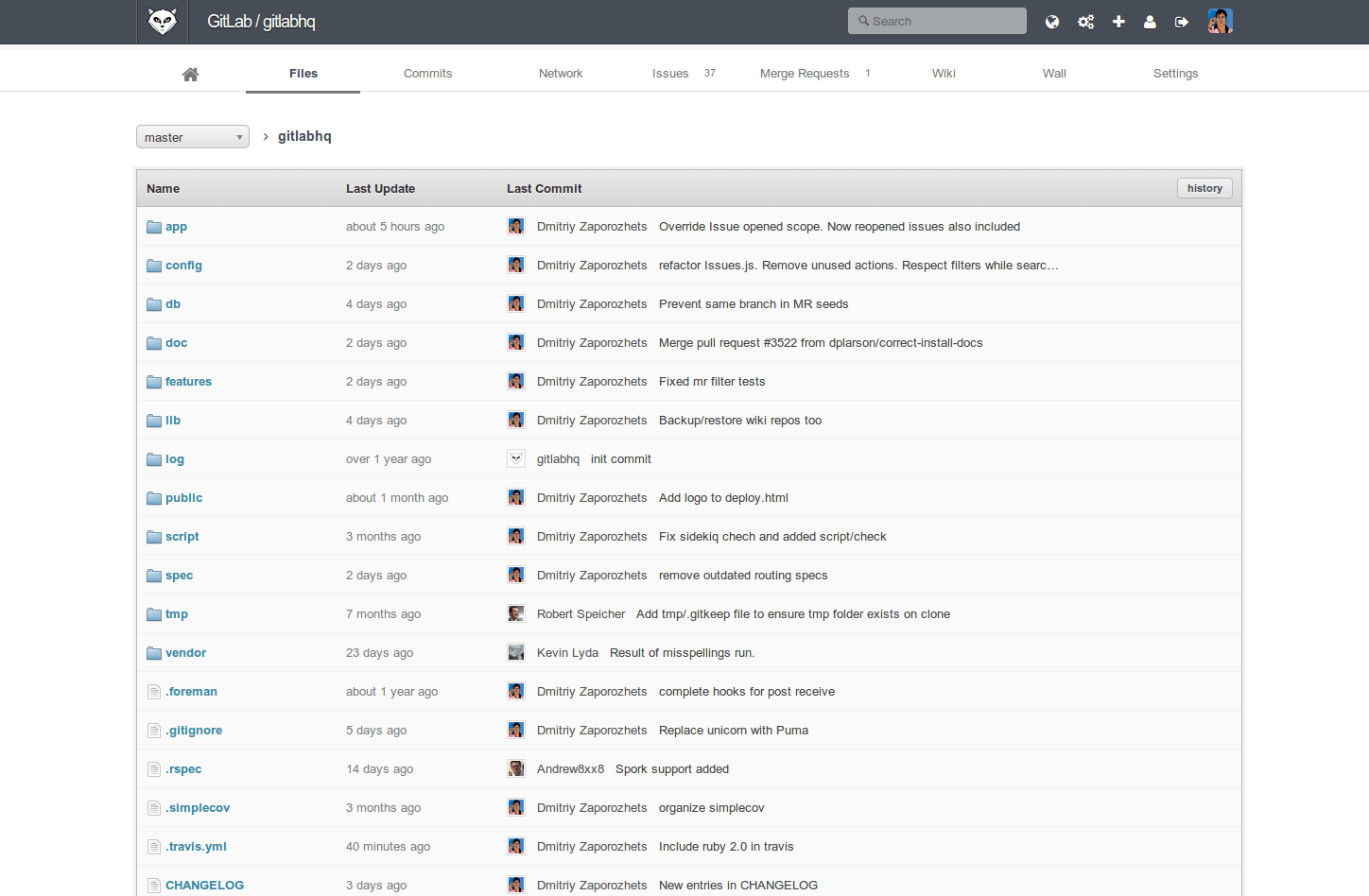
Task: Click the GitLab tanuki logo in the header
Action: pyautogui.click(x=162, y=21)
